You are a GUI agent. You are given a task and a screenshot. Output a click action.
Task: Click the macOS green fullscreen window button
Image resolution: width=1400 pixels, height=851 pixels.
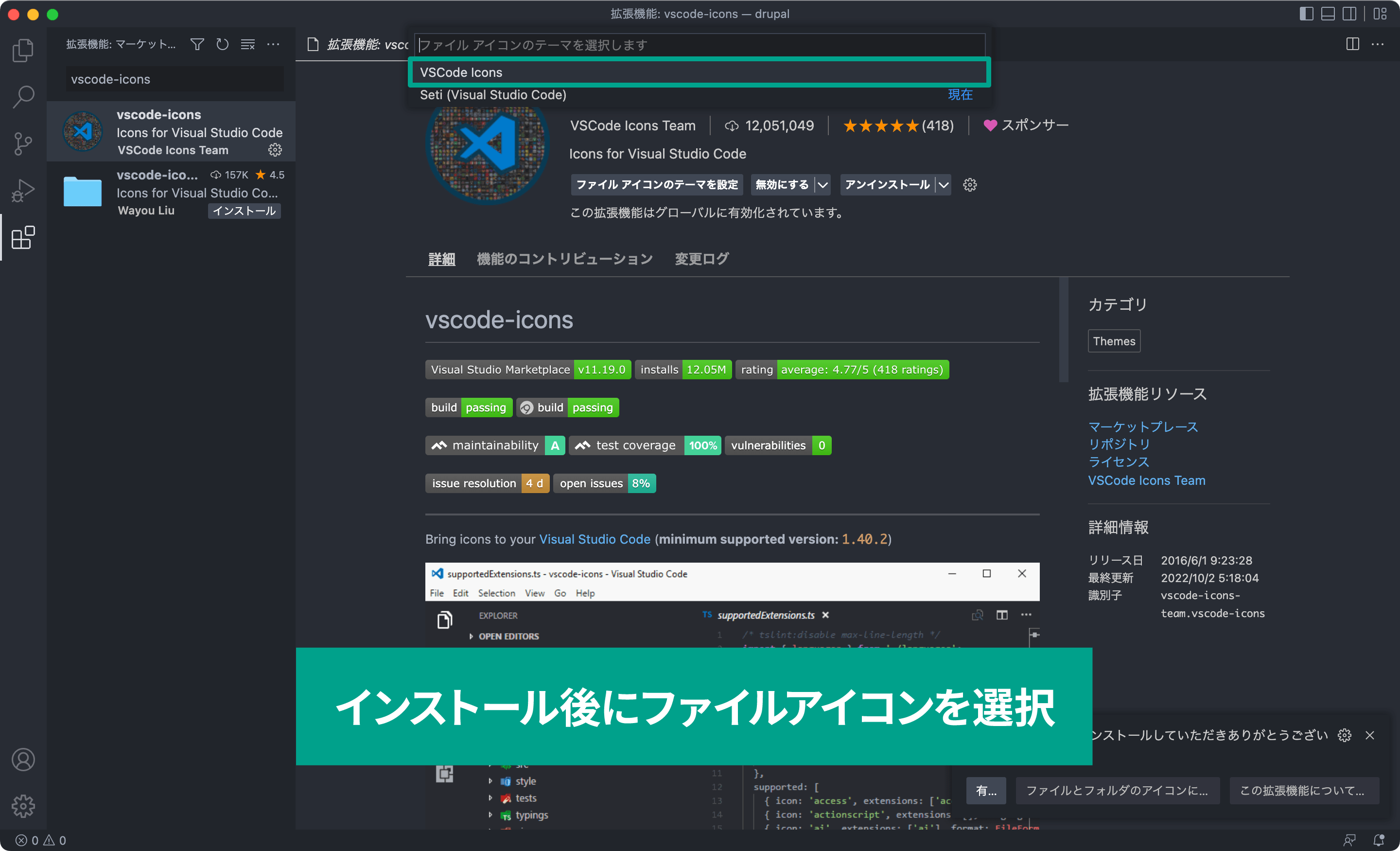point(52,14)
